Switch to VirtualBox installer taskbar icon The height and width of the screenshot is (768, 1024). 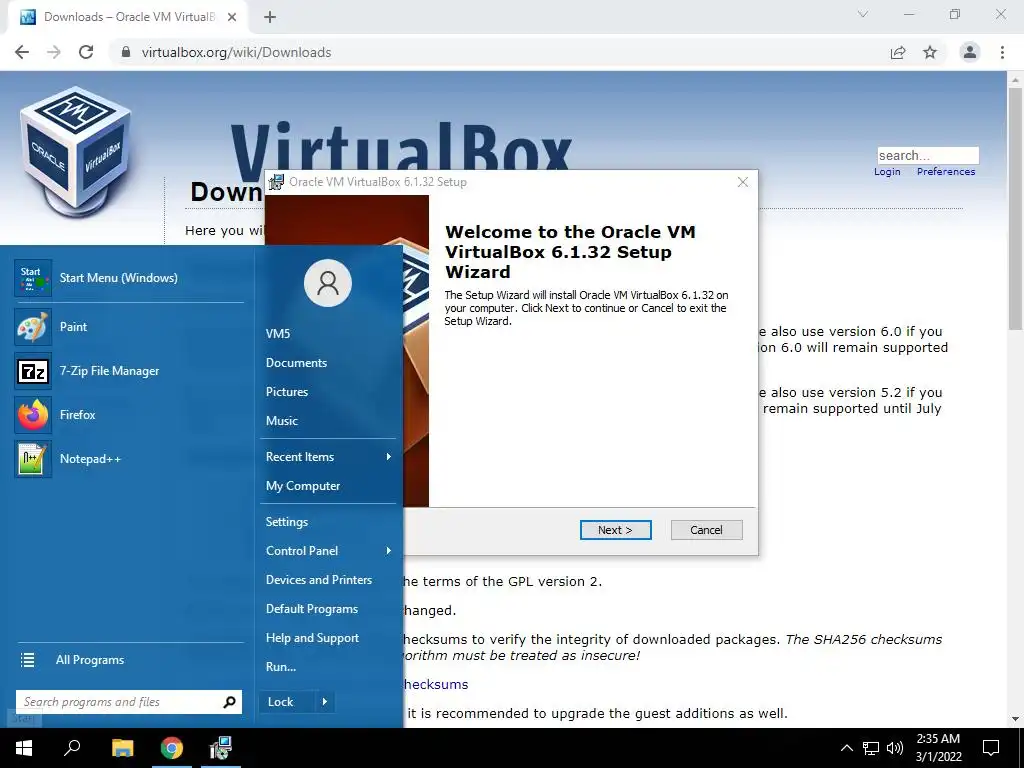coord(221,748)
